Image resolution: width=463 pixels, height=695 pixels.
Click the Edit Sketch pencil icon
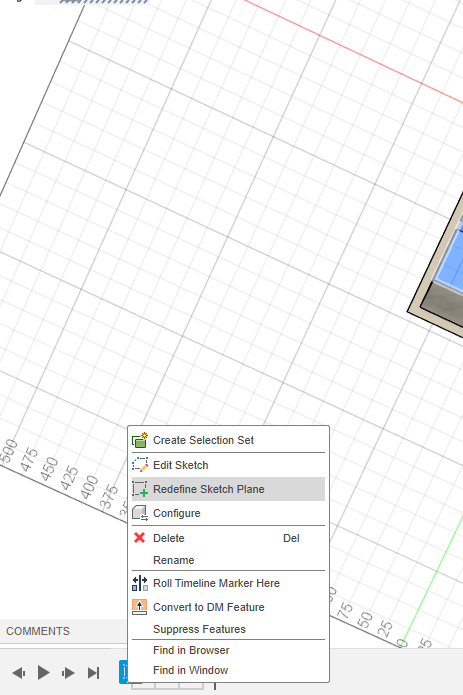(140, 465)
